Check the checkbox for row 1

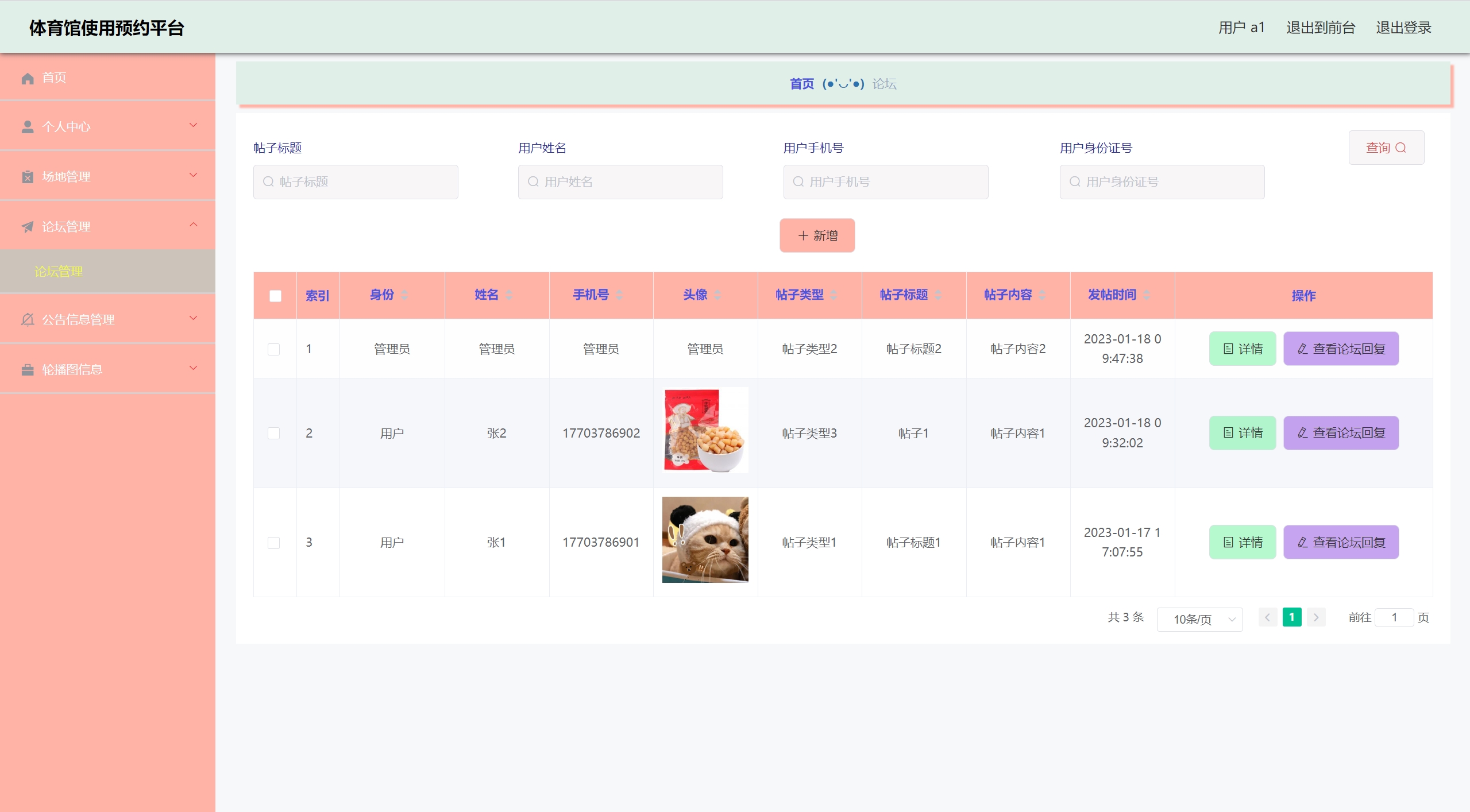pyautogui.click(x=274, y=349)
